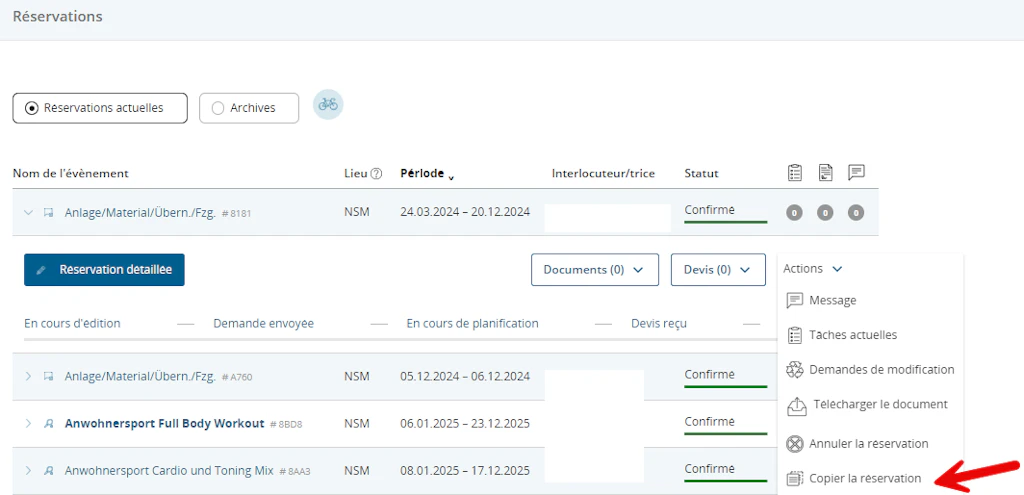
Task: Click the Annuler la réservation cancel icon
Action: 795,444
